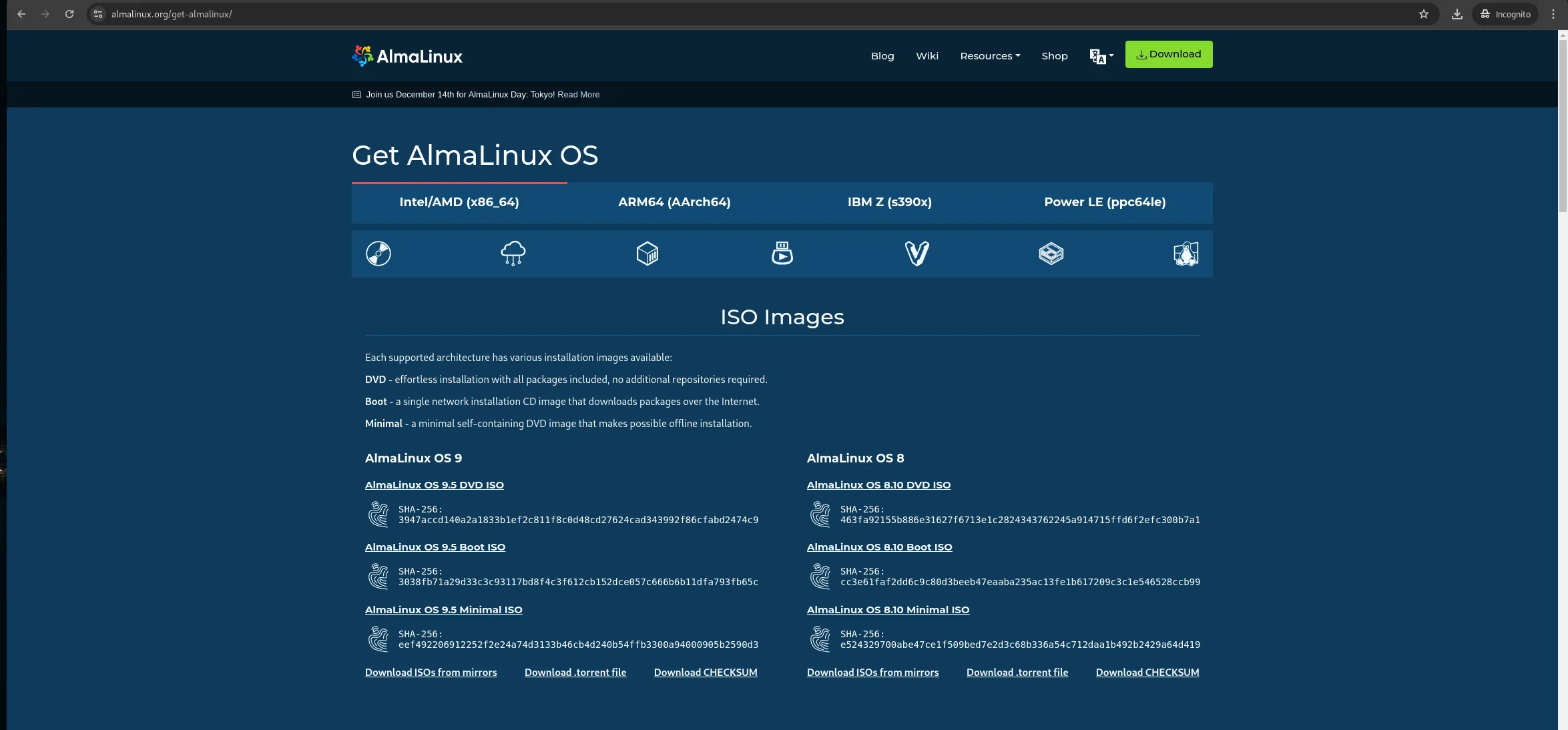Image resolution: width=1568 pixels, height=730 pixels.
Task: Open AlmaLinux 9 Download CHECKSUM link
Action: pos(706,673)
